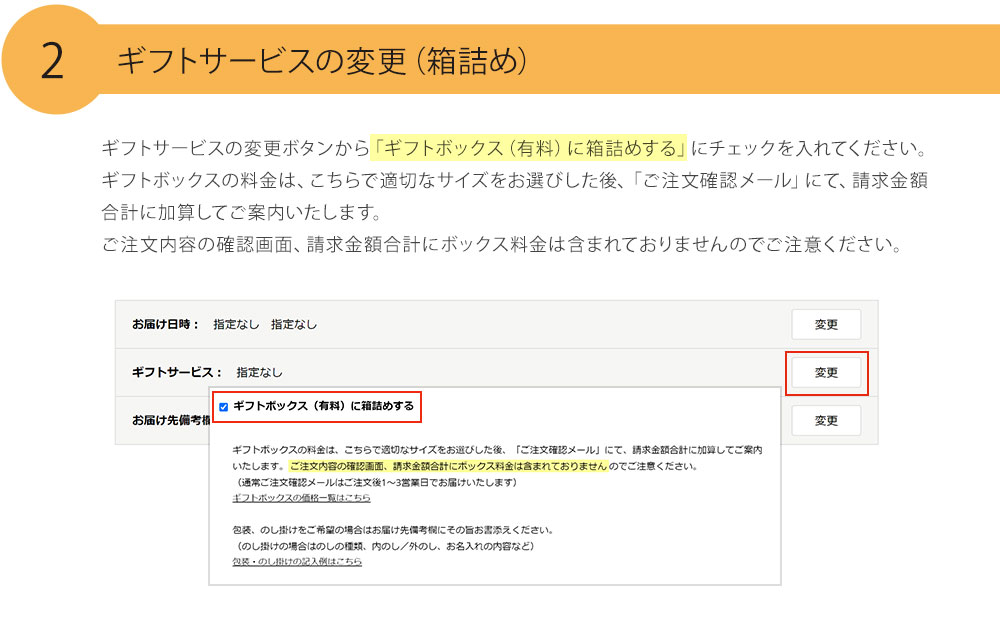Click the instruction line starting ご注文内容の確認画面
The width and height of the screenshot is (1000, 620).
500,245
